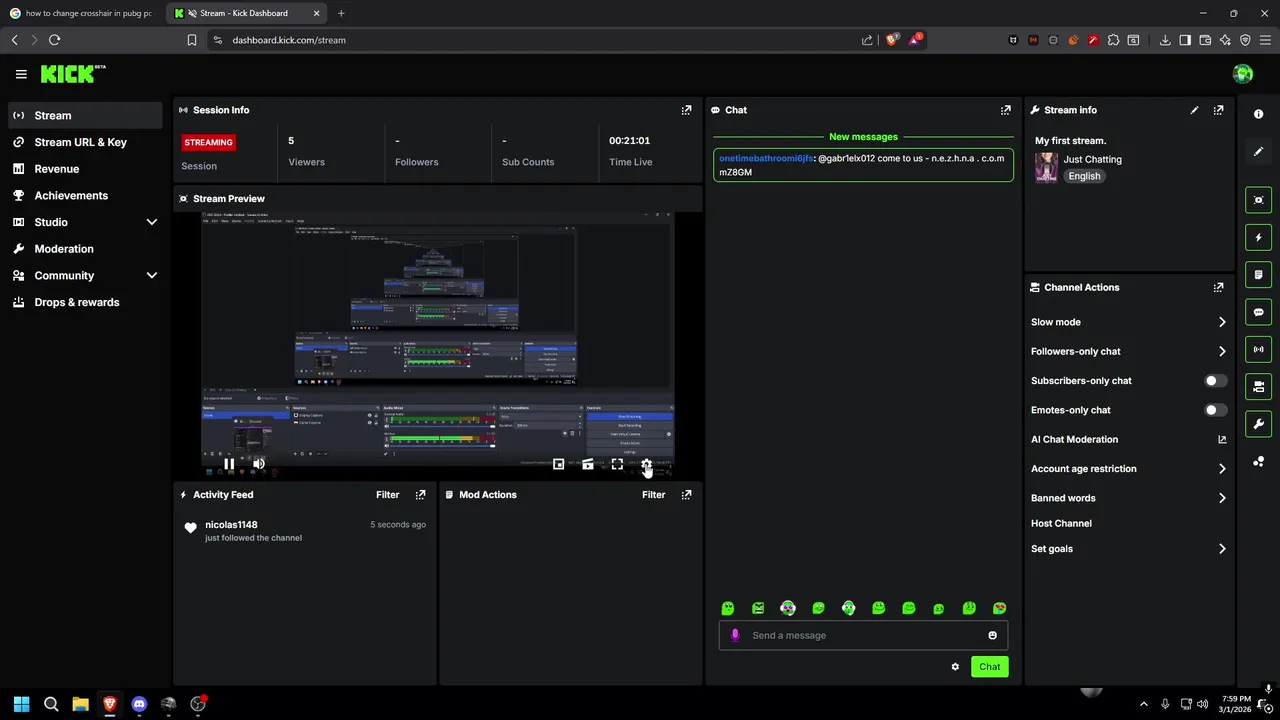Click the New messages indicator
The width and height of the screenshot is (1280, 720).
coord(863,137)
